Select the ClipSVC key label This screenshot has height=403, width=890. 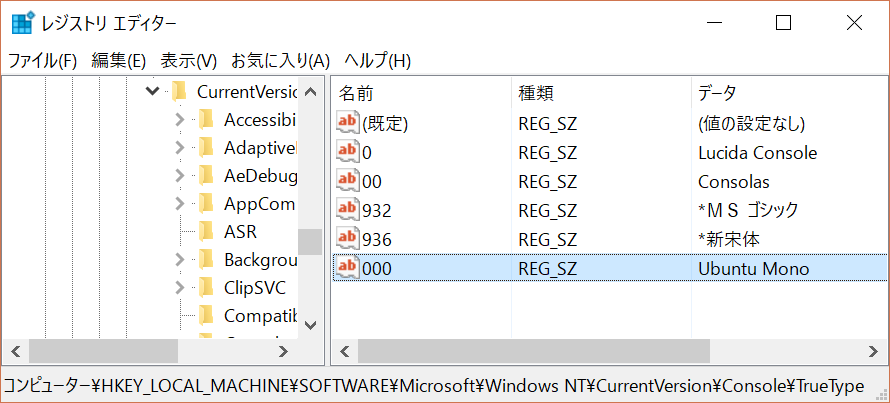[x=255, y=288]
